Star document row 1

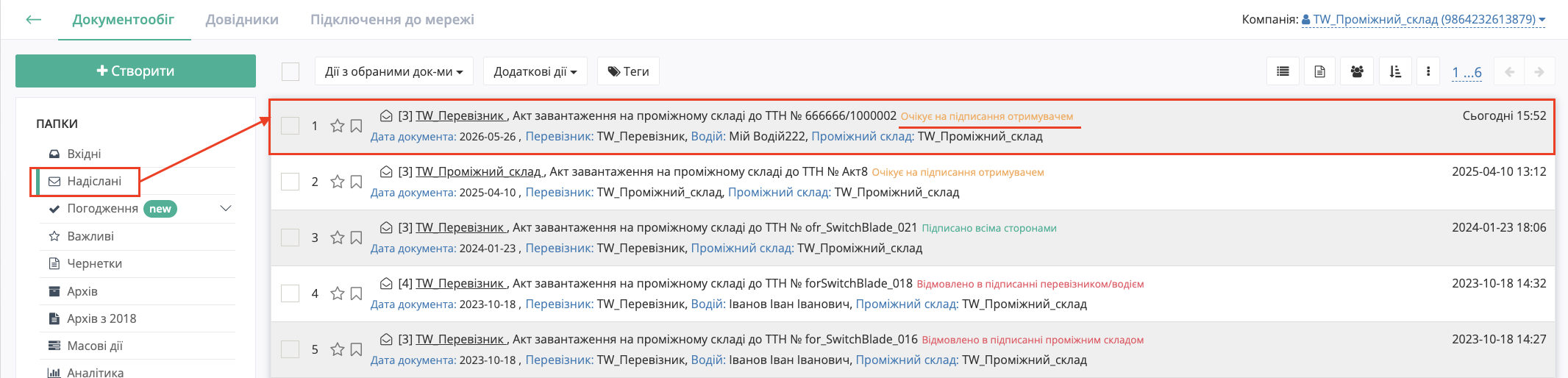338,126
